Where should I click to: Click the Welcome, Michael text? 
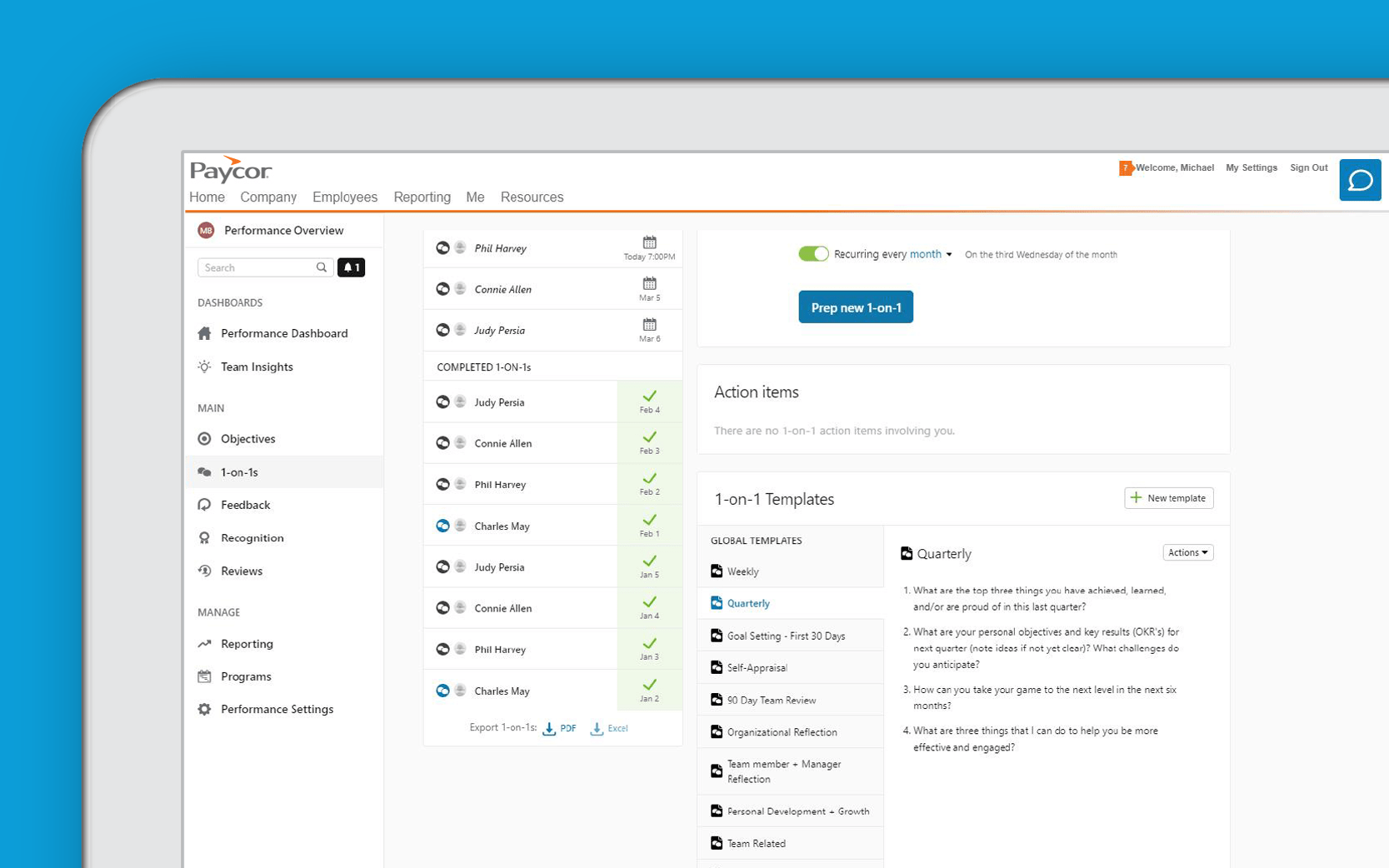[1174, 168]
